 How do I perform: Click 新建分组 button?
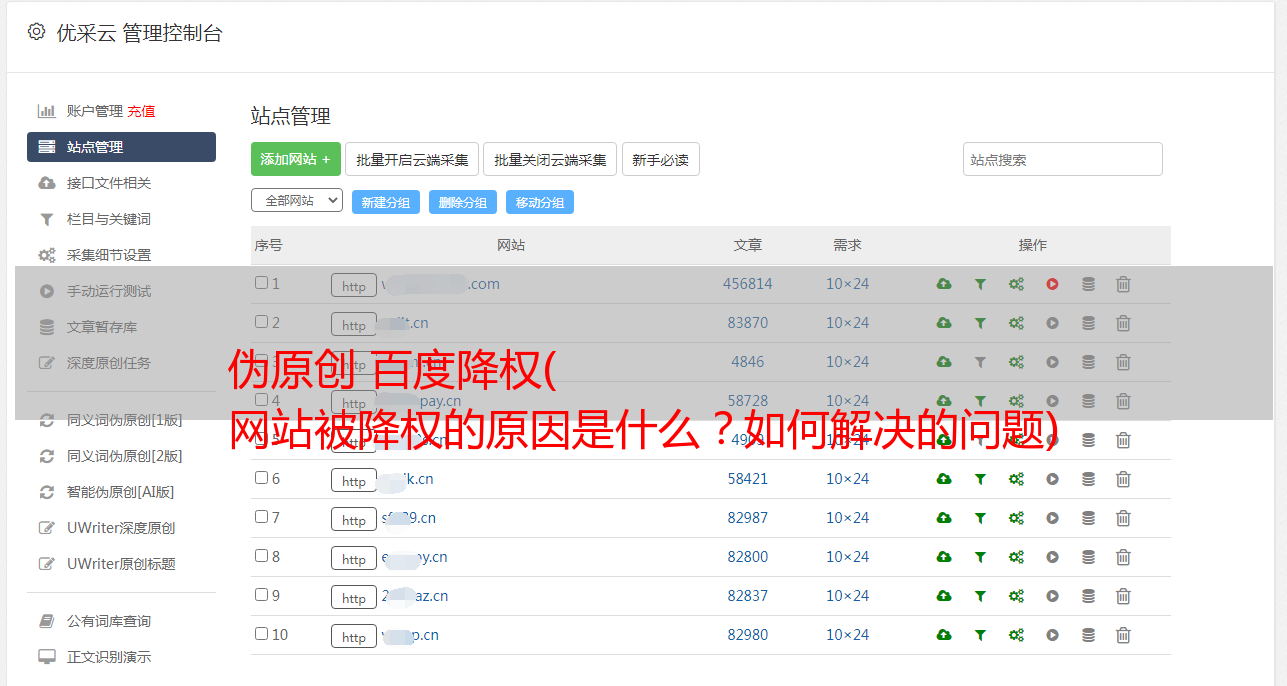tap(386, 202)
